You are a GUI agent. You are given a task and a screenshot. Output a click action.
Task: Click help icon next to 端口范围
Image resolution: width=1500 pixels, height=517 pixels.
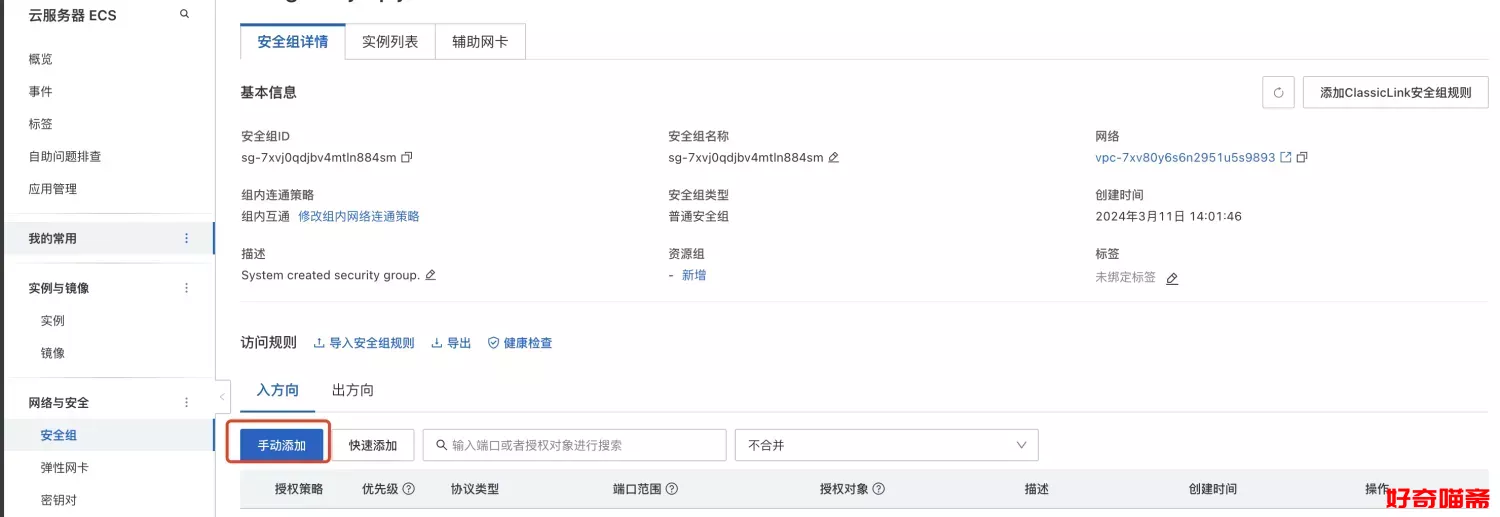pyautogui.click(x=672, y=489)
